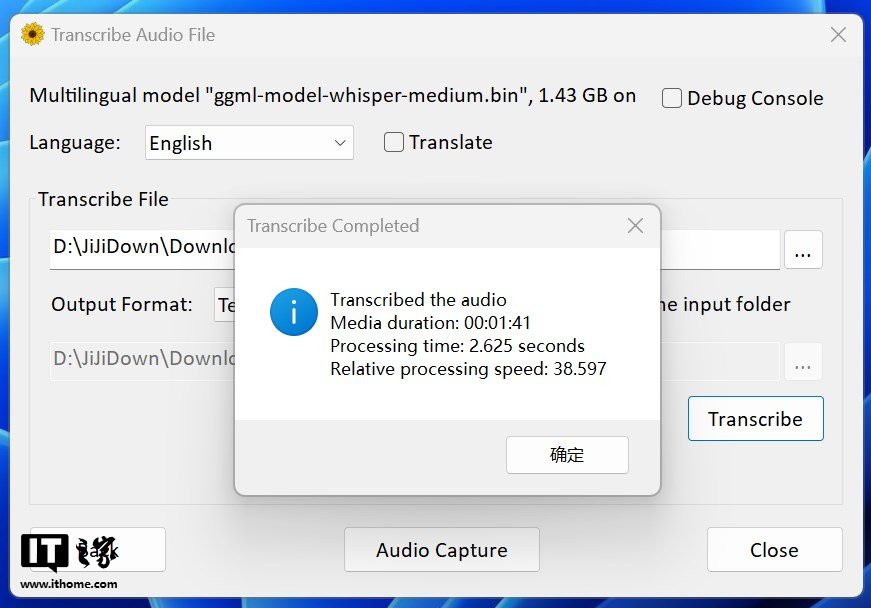The height and width of the screenshot is (608, 871).
Task: Click the Close button at the bottom
Action: (774, 550)
